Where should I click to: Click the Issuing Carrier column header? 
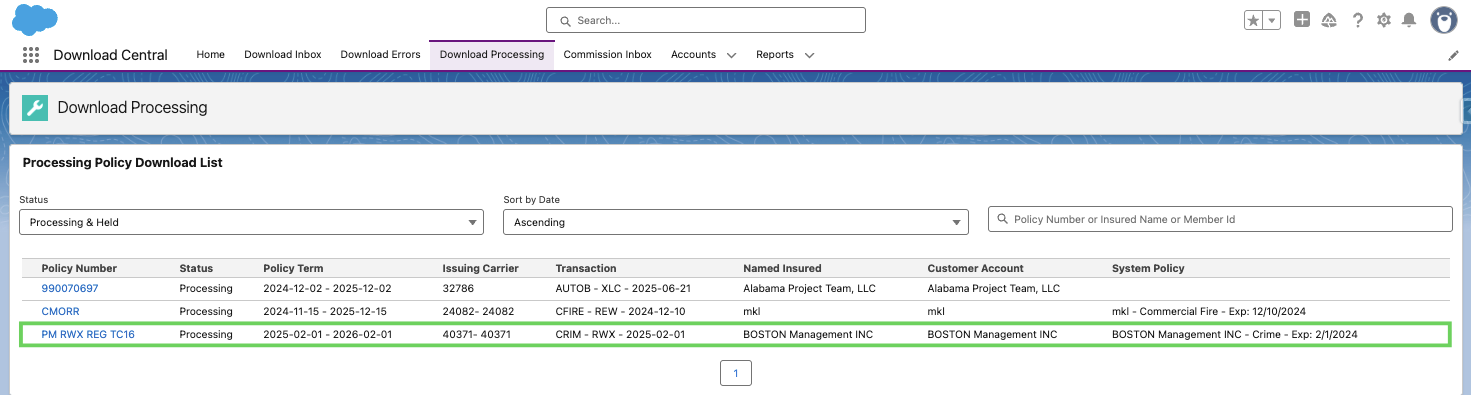(x=481, y=268)
